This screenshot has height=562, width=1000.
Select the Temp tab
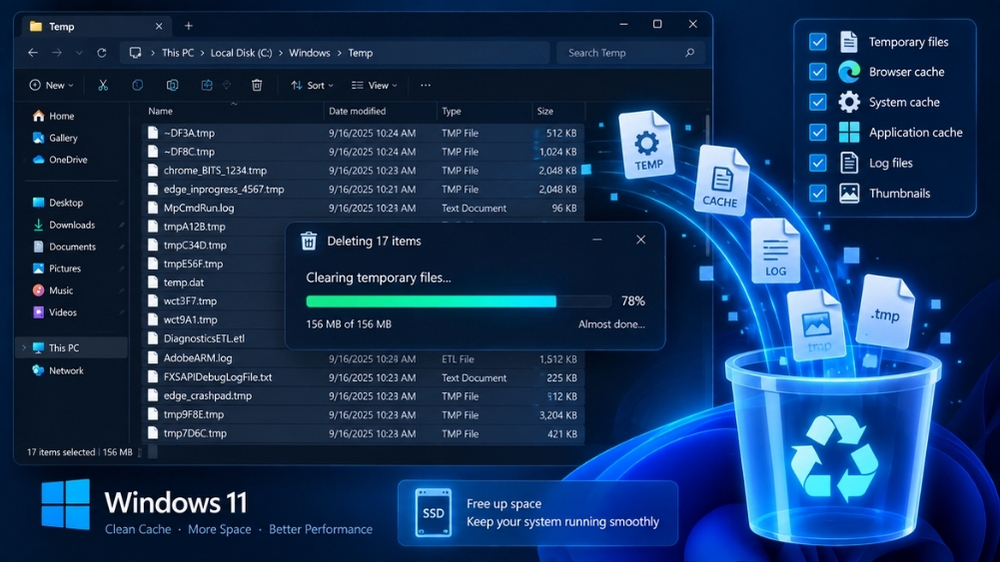click(x=96, y=26)
